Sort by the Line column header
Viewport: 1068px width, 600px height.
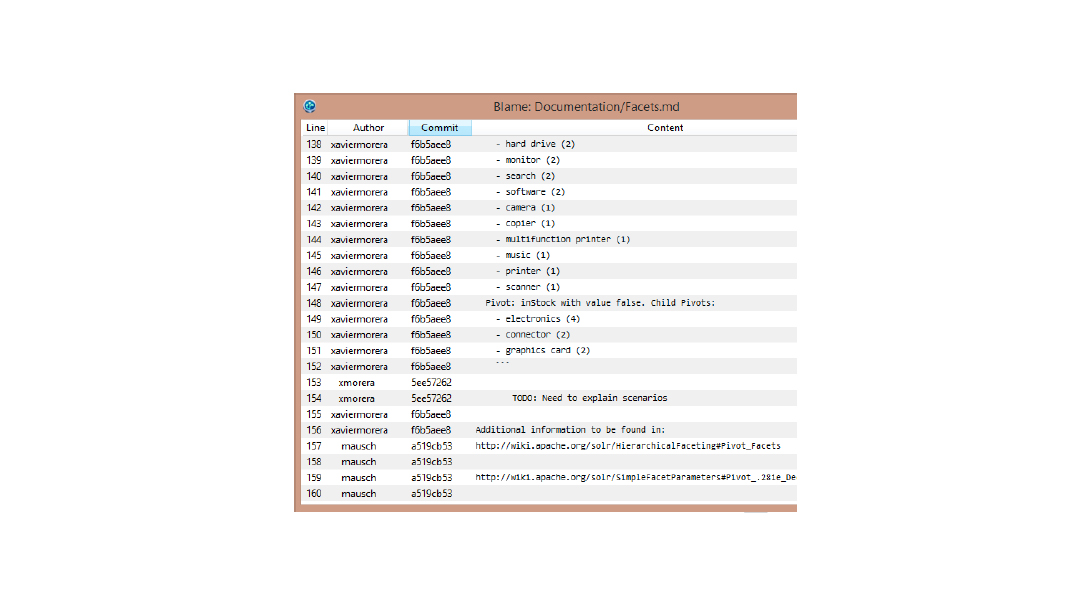pos(315,128)
